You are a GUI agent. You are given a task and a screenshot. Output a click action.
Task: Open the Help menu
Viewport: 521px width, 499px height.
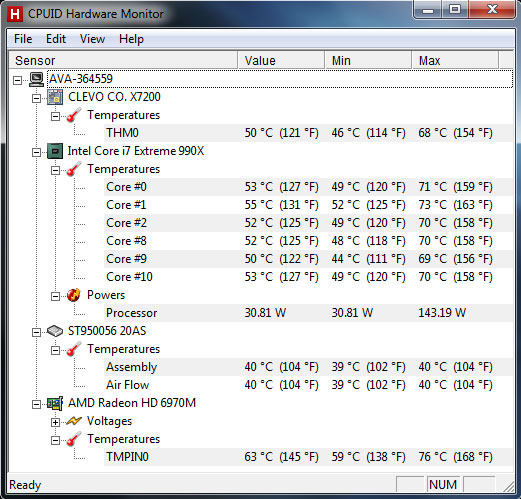(x=131, y=39)
